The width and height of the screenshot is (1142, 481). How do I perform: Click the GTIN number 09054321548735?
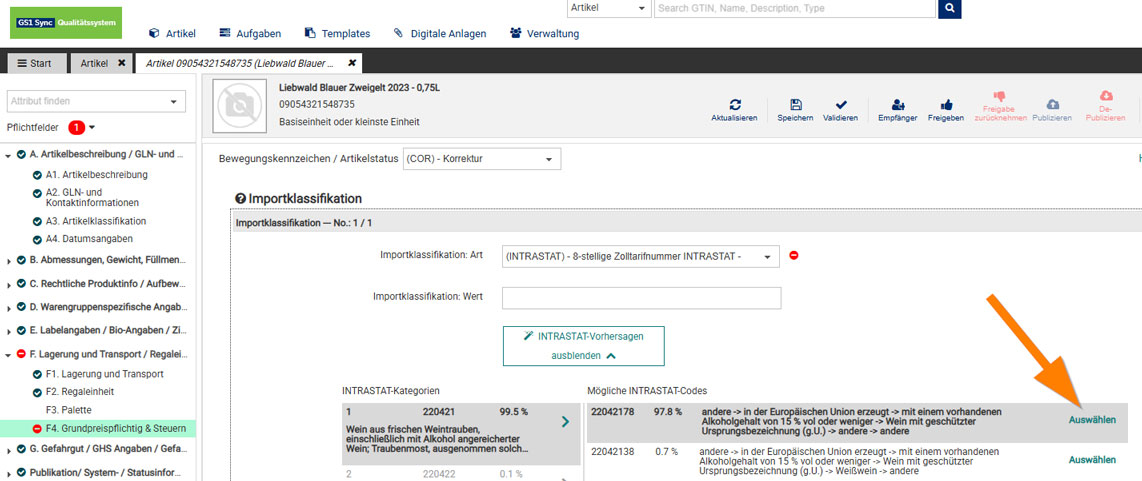coord(317,104)
